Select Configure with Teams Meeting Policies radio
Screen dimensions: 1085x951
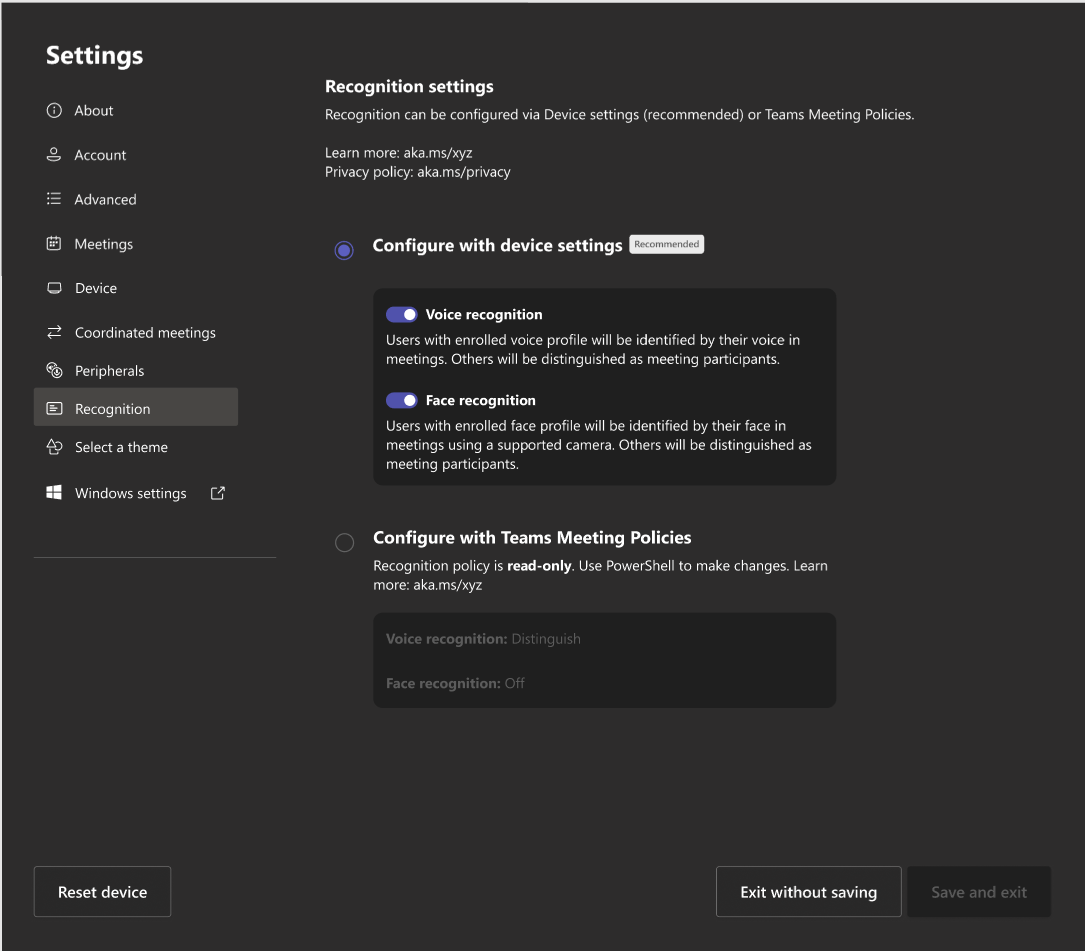coord(345,542)
